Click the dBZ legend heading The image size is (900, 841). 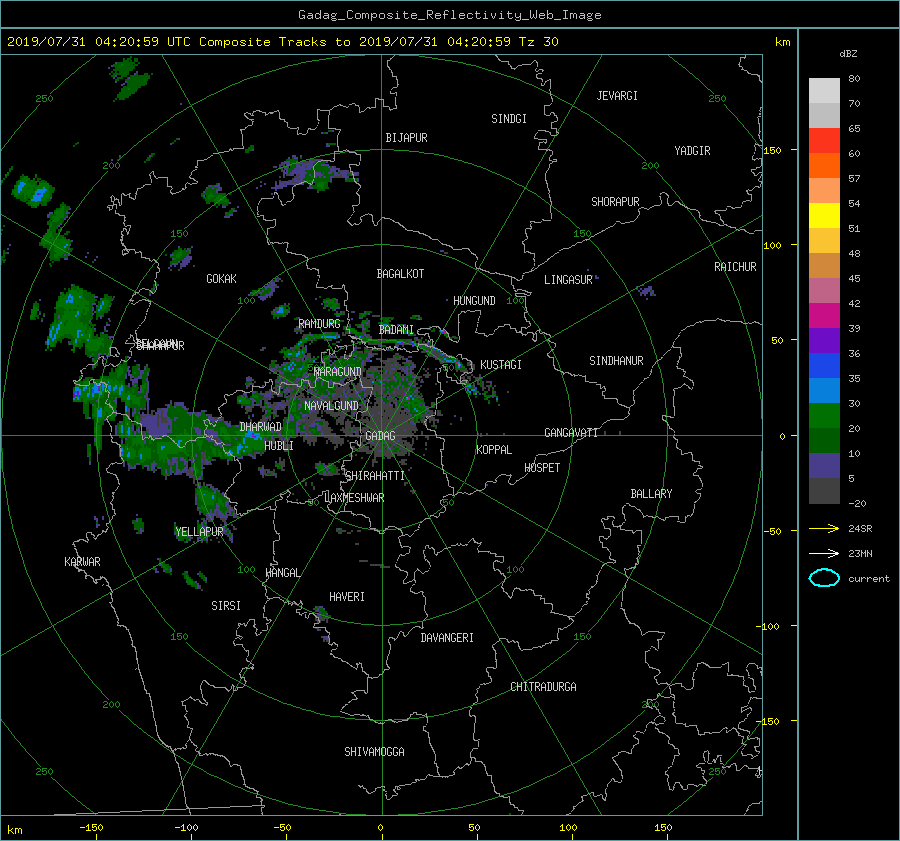coord(848,54)
